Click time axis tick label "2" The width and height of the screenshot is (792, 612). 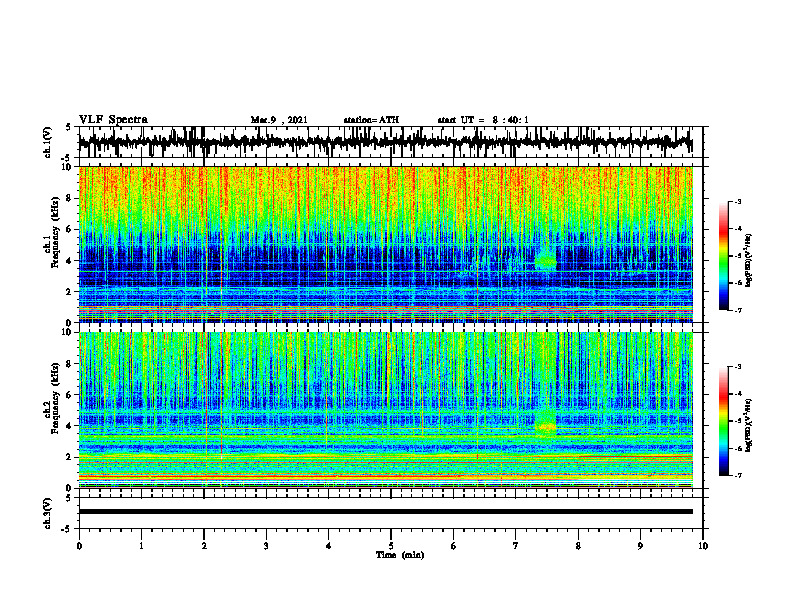tap(204, 546)
